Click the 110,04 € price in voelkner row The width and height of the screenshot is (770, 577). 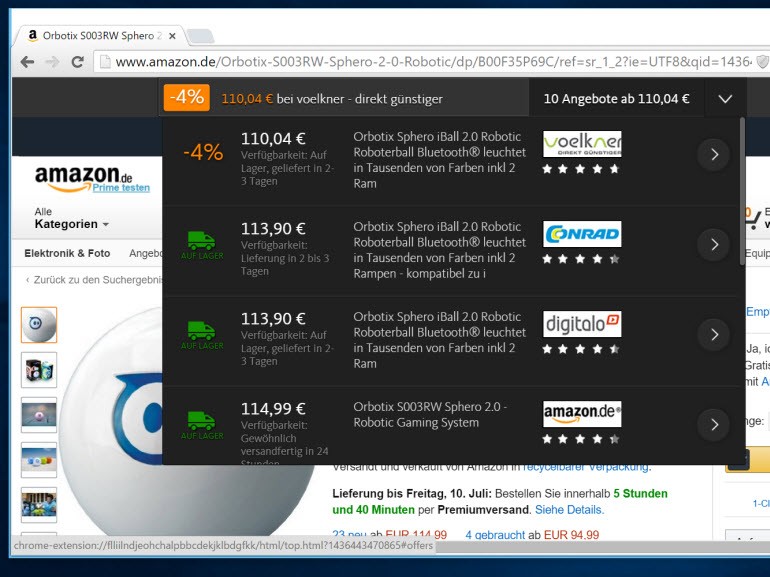click(273, 138)
